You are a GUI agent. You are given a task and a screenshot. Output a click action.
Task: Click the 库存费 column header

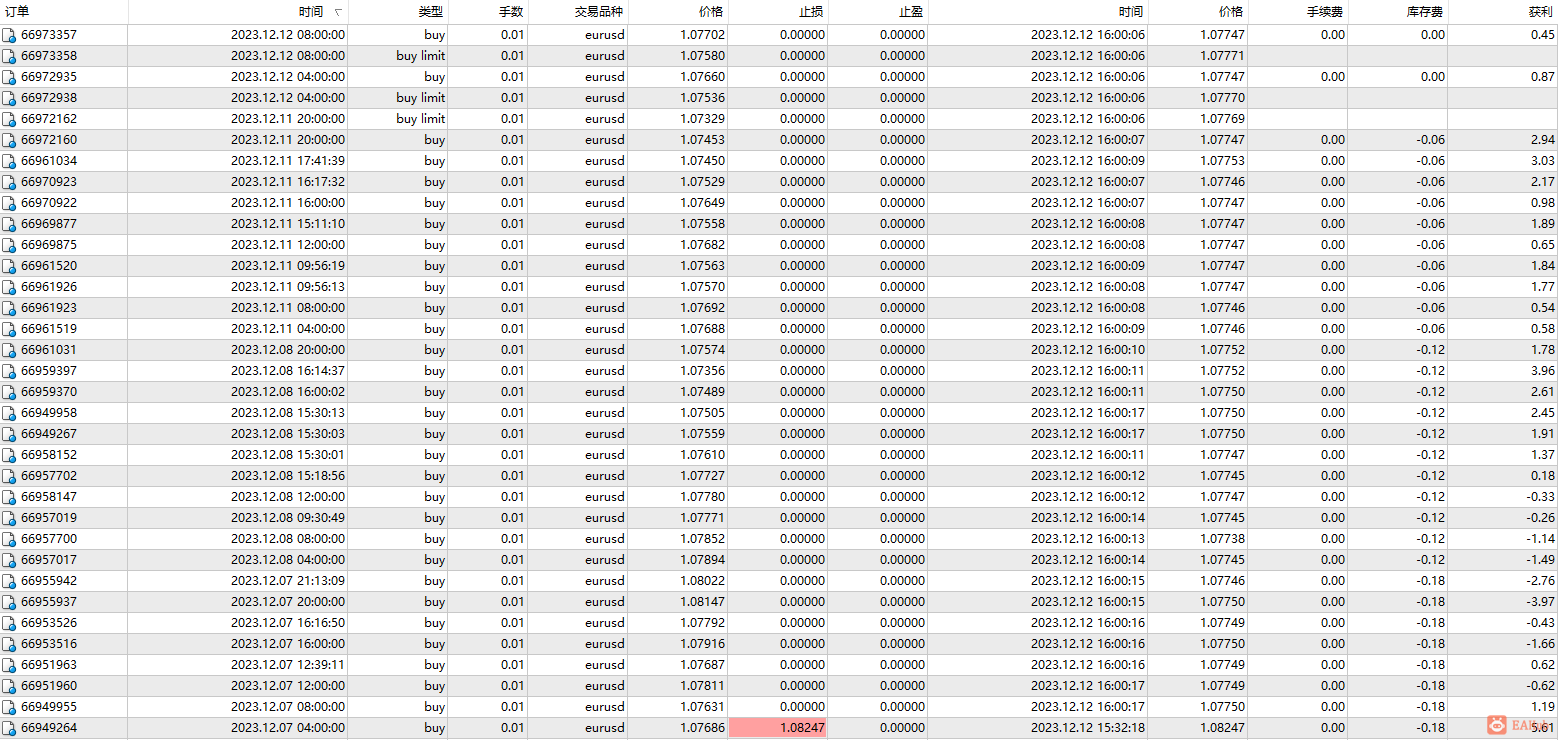click(1398, 12)
